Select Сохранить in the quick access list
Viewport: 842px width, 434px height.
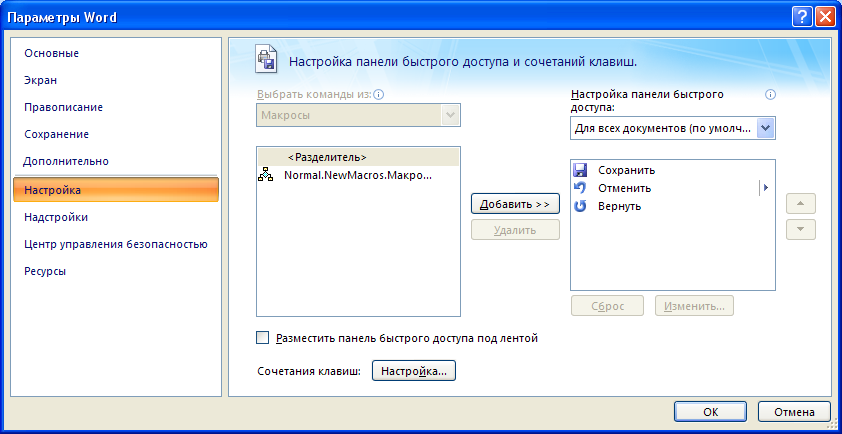tap(672, 170)
